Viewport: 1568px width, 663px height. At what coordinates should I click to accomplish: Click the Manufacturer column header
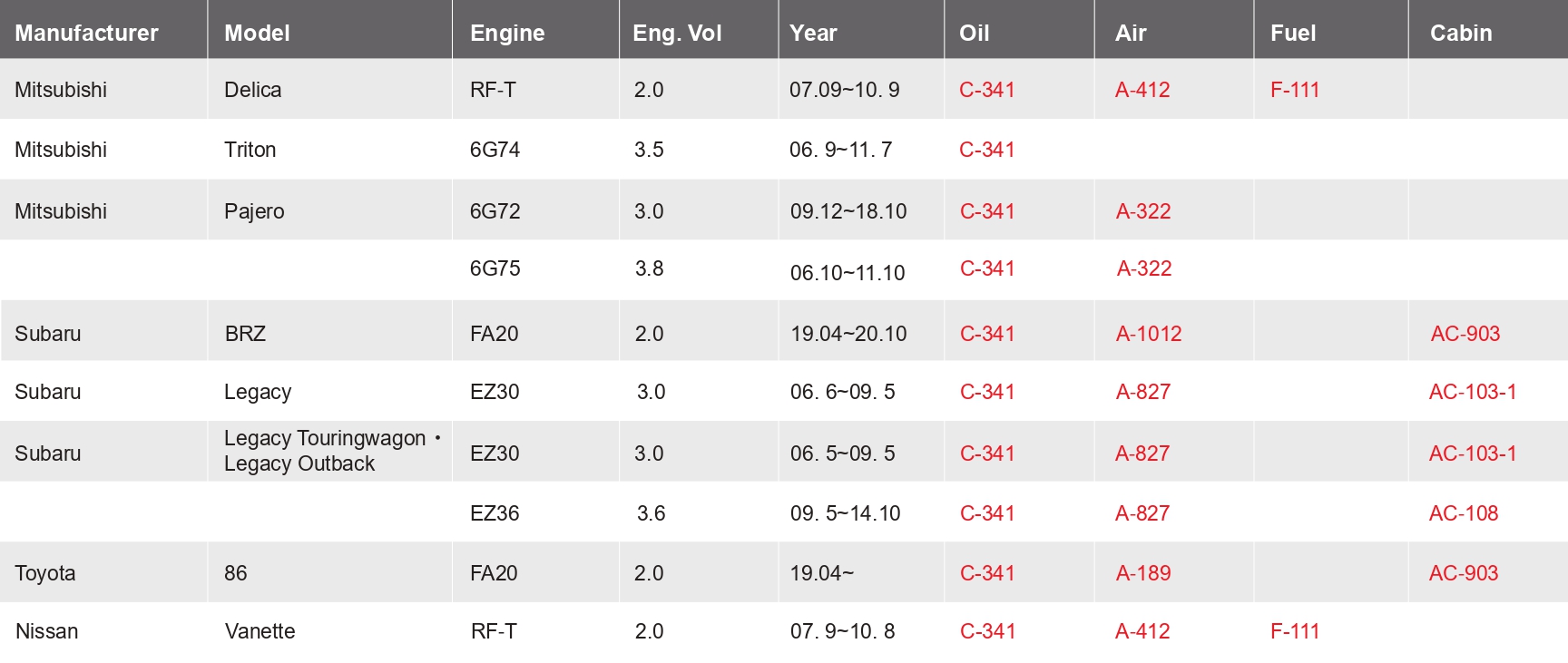[86, 33]
